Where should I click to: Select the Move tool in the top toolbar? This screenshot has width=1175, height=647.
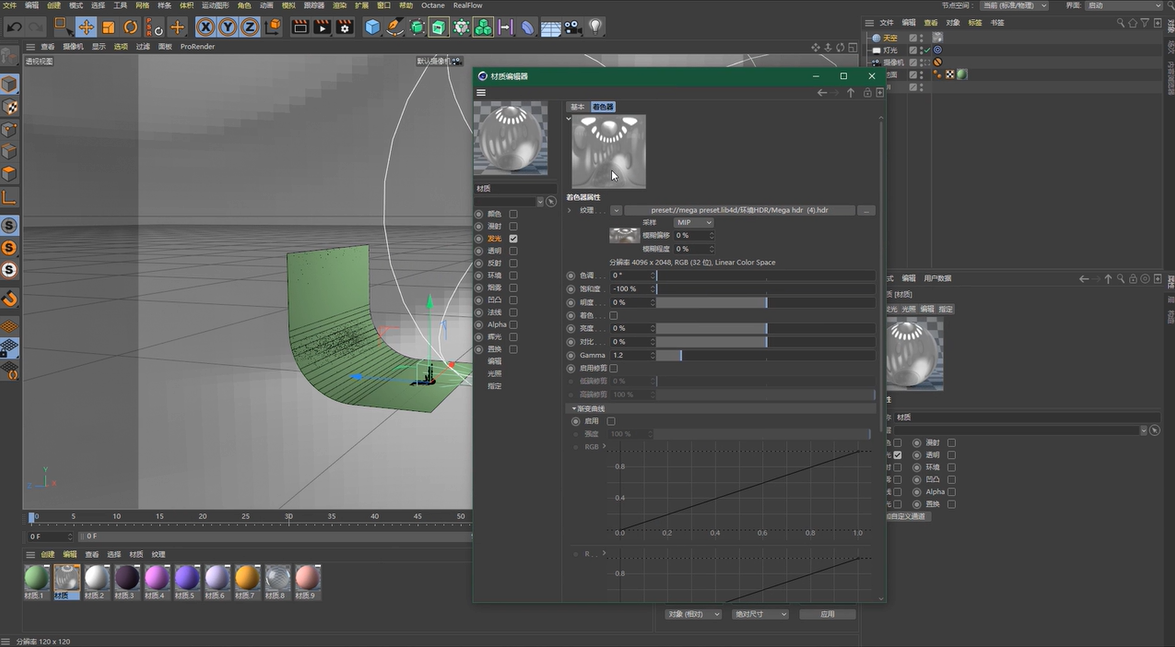86,27
